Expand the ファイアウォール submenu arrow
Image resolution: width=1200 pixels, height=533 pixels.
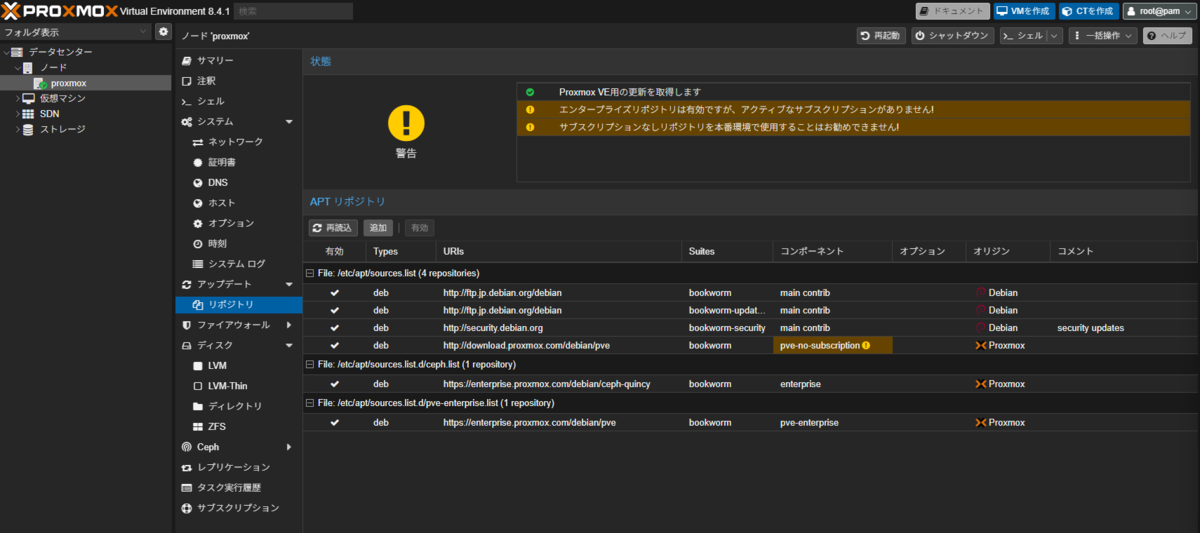289,325
